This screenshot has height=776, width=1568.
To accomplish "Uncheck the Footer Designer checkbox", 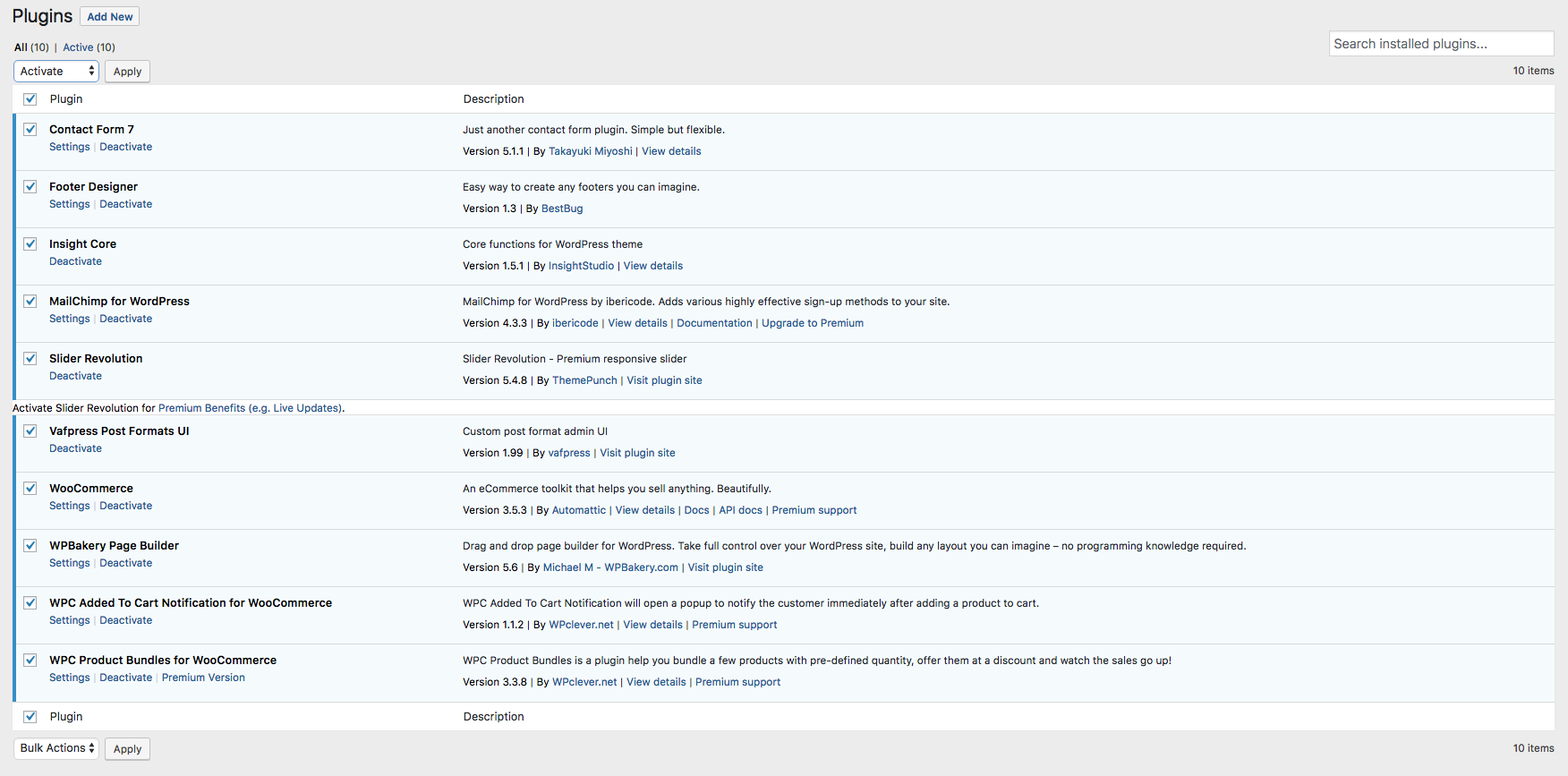I will coord(30,187).
